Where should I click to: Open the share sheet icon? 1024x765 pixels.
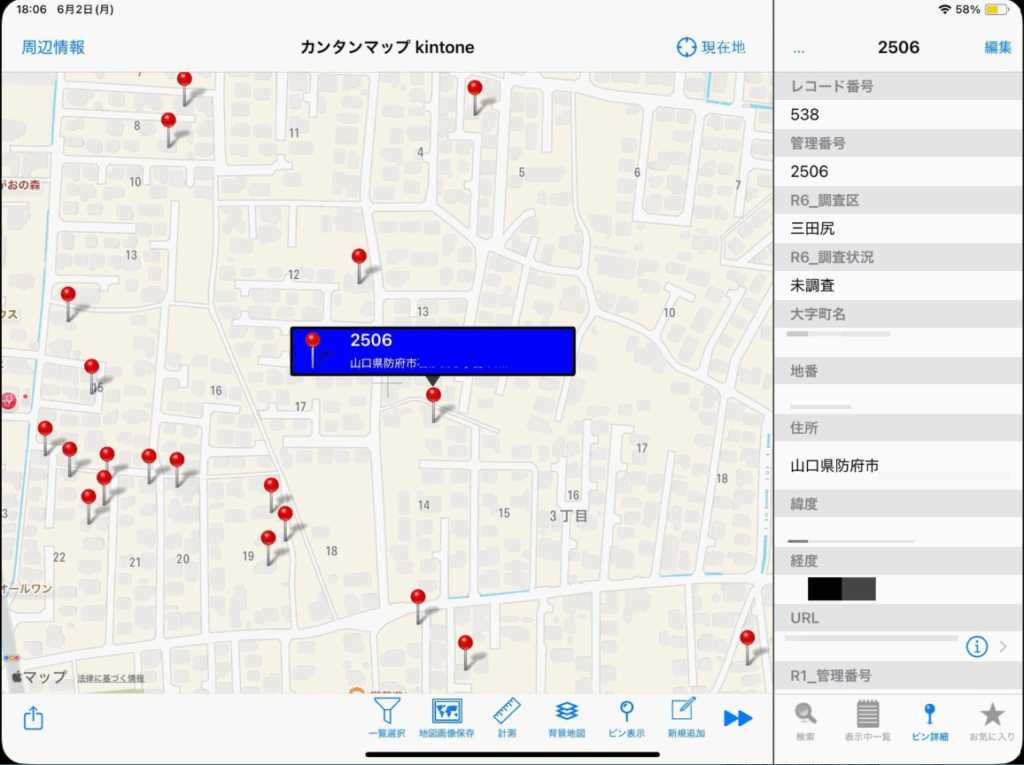33,718
